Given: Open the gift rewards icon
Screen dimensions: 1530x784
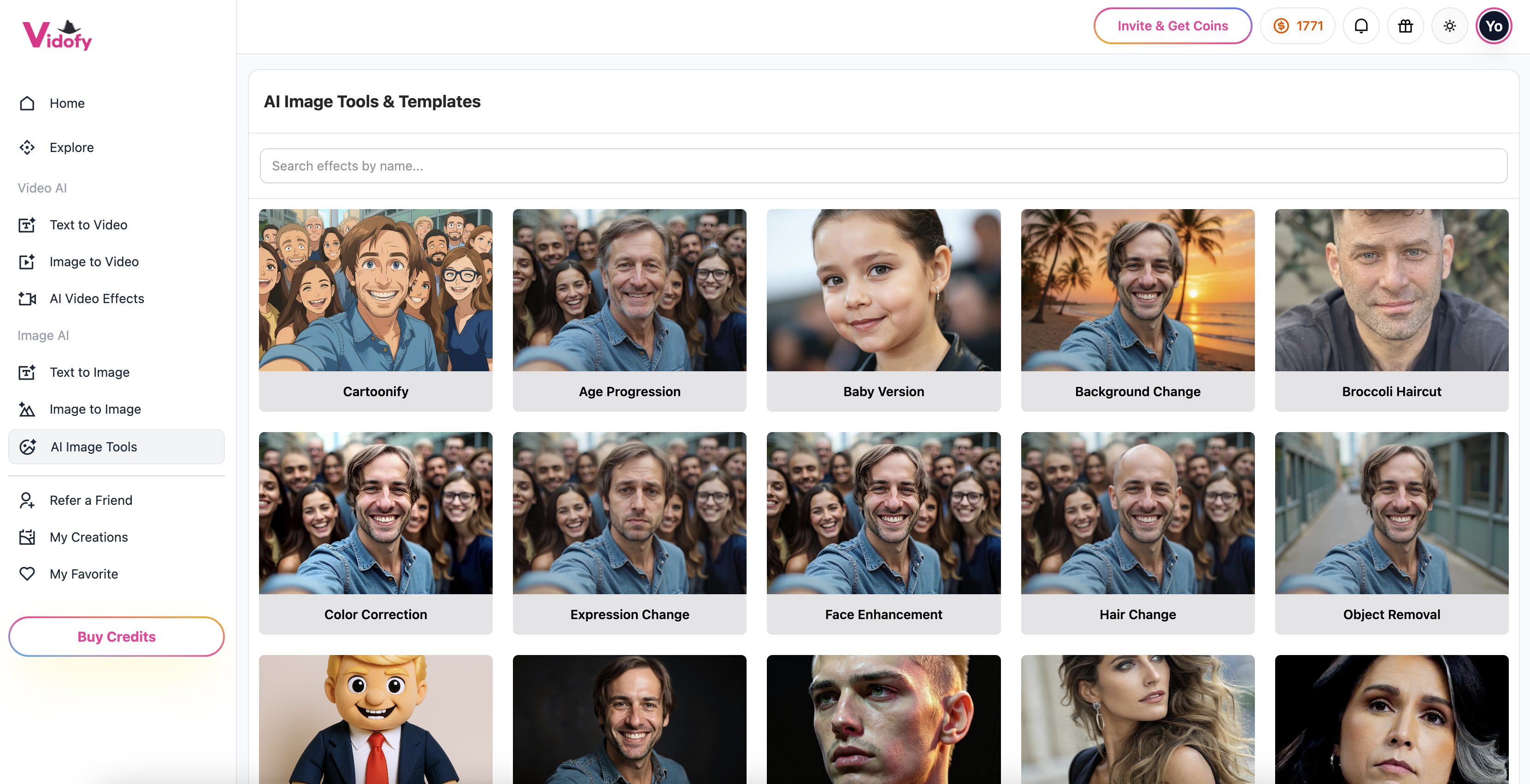Looking at the screenshot, I should click(1405, 26).
